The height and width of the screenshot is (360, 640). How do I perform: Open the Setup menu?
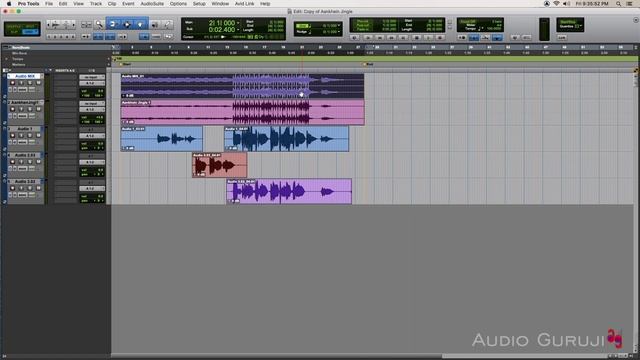[199, 4]
